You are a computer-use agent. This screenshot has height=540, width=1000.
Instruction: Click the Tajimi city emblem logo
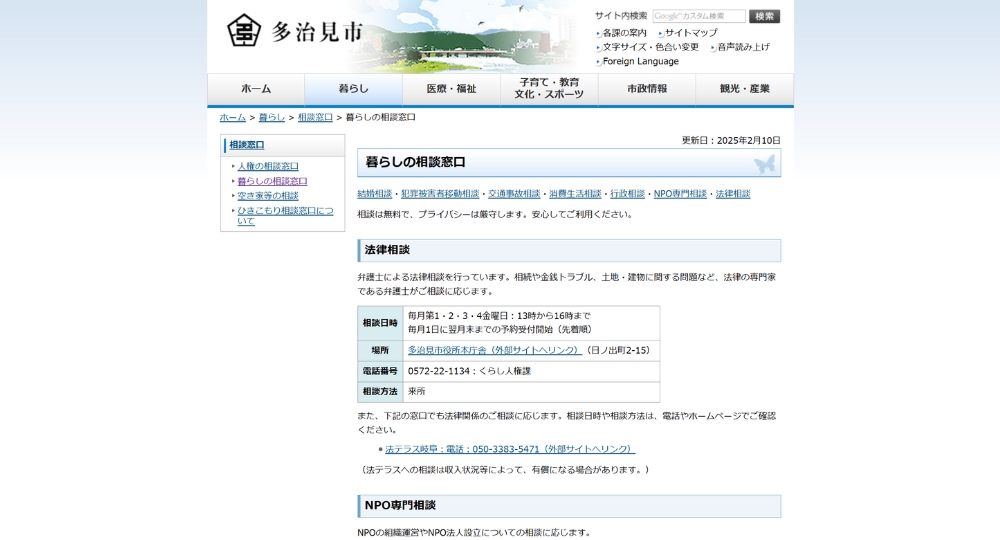pyautogui.click(x=244, y=31)
